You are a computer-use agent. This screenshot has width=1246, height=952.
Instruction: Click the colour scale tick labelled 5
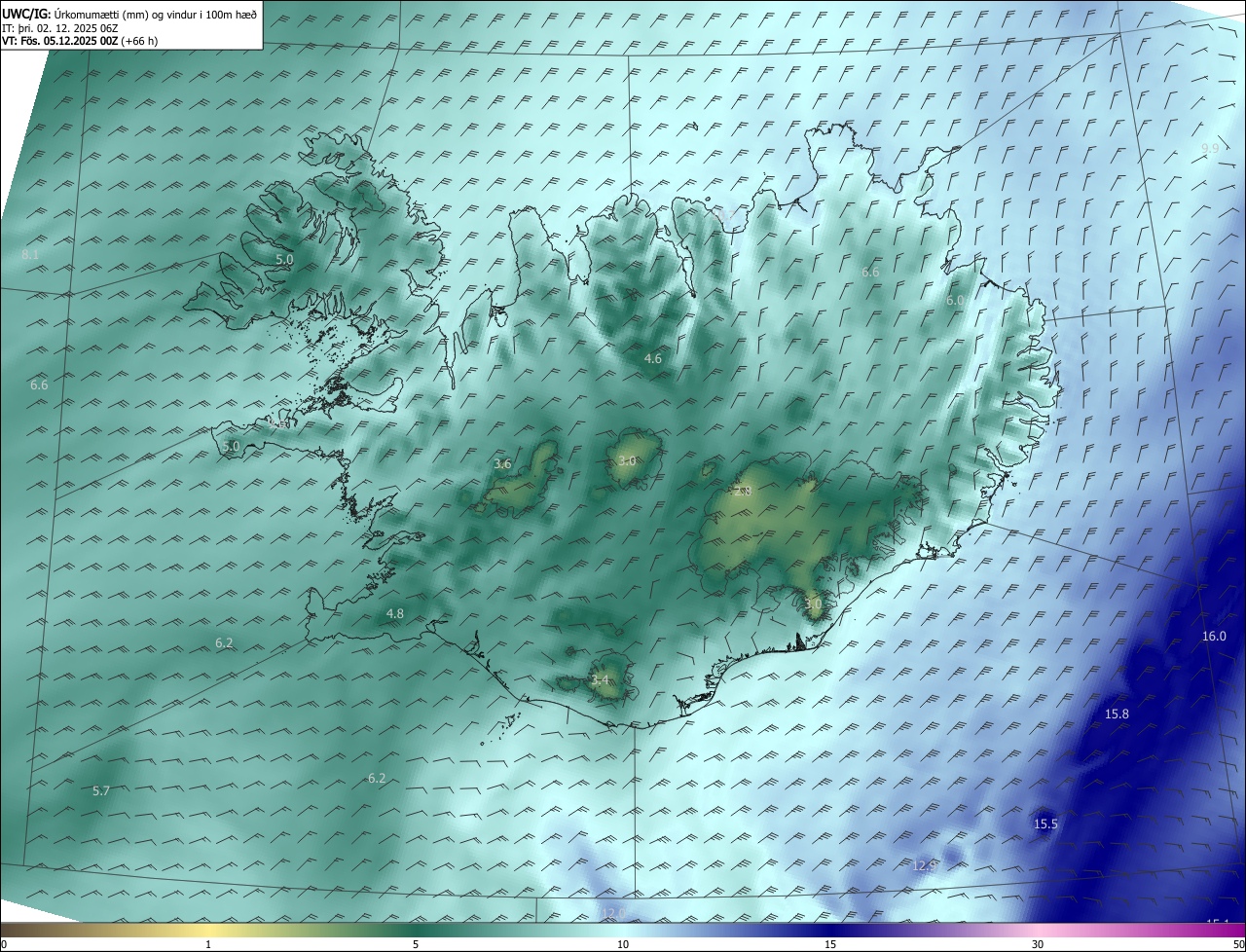416,944
